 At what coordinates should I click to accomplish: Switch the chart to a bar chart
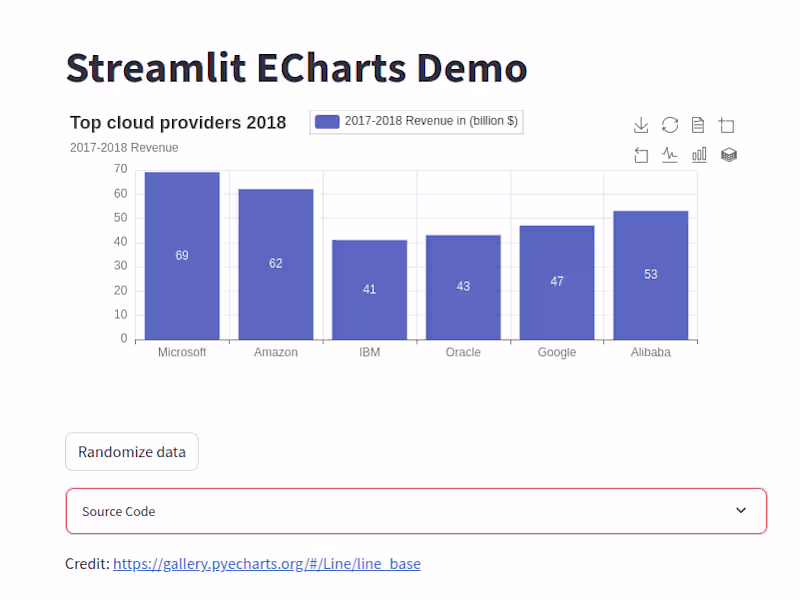698,154
